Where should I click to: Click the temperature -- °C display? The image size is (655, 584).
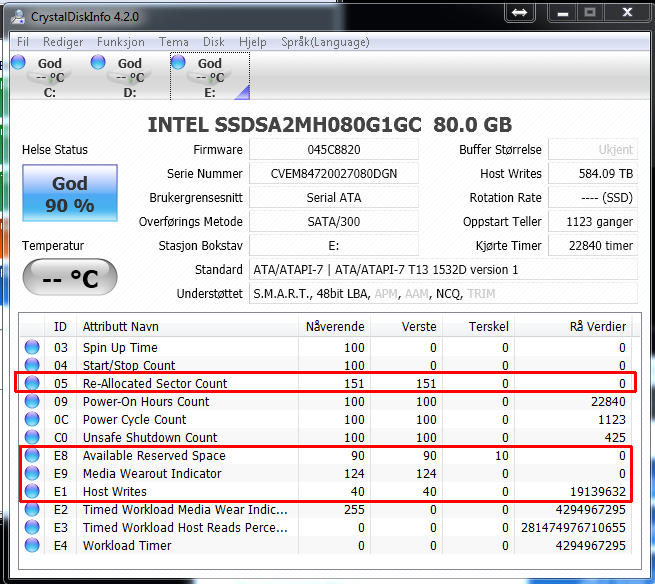(70, 277)
